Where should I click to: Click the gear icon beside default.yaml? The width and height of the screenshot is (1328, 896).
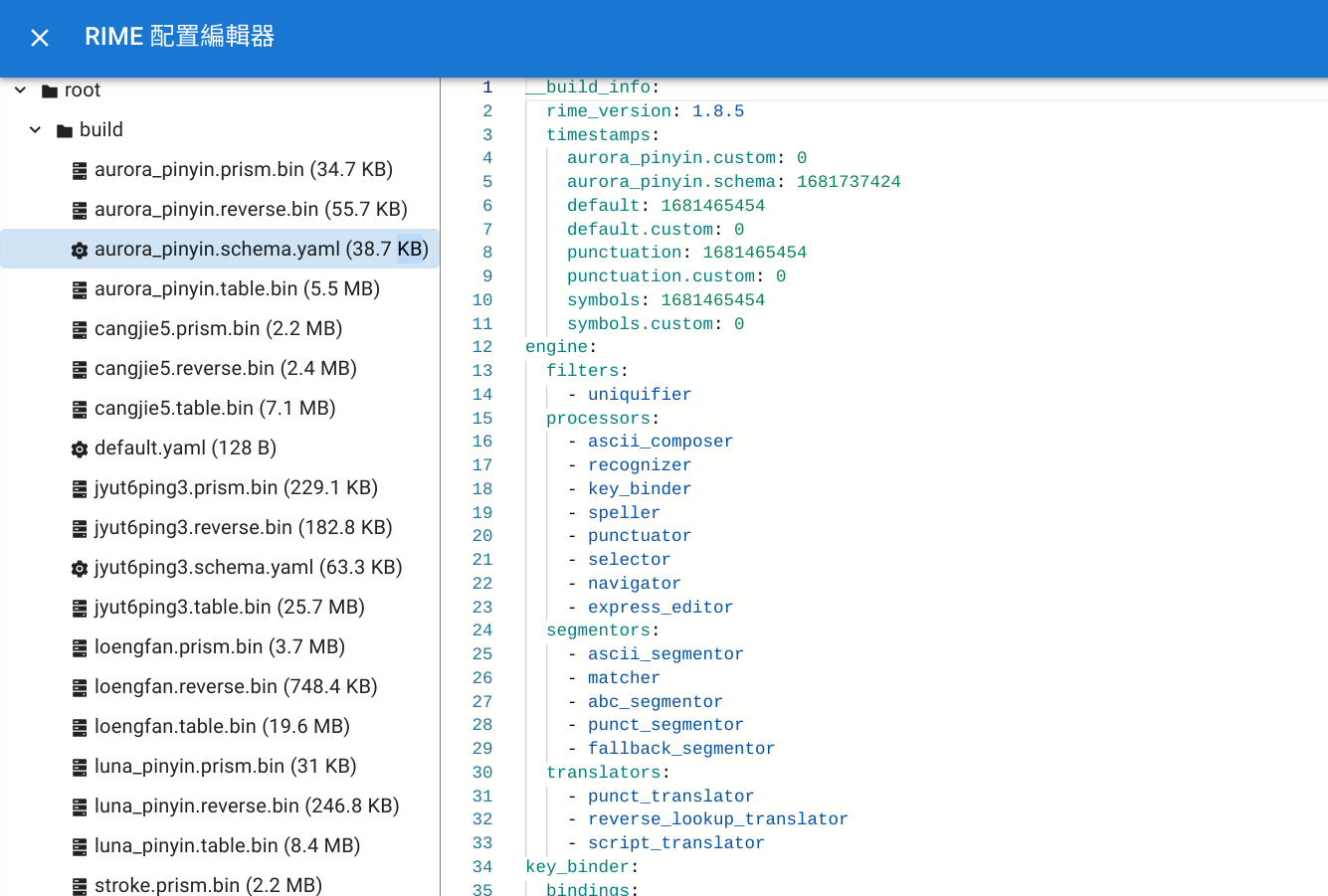[x=80, y=449]
